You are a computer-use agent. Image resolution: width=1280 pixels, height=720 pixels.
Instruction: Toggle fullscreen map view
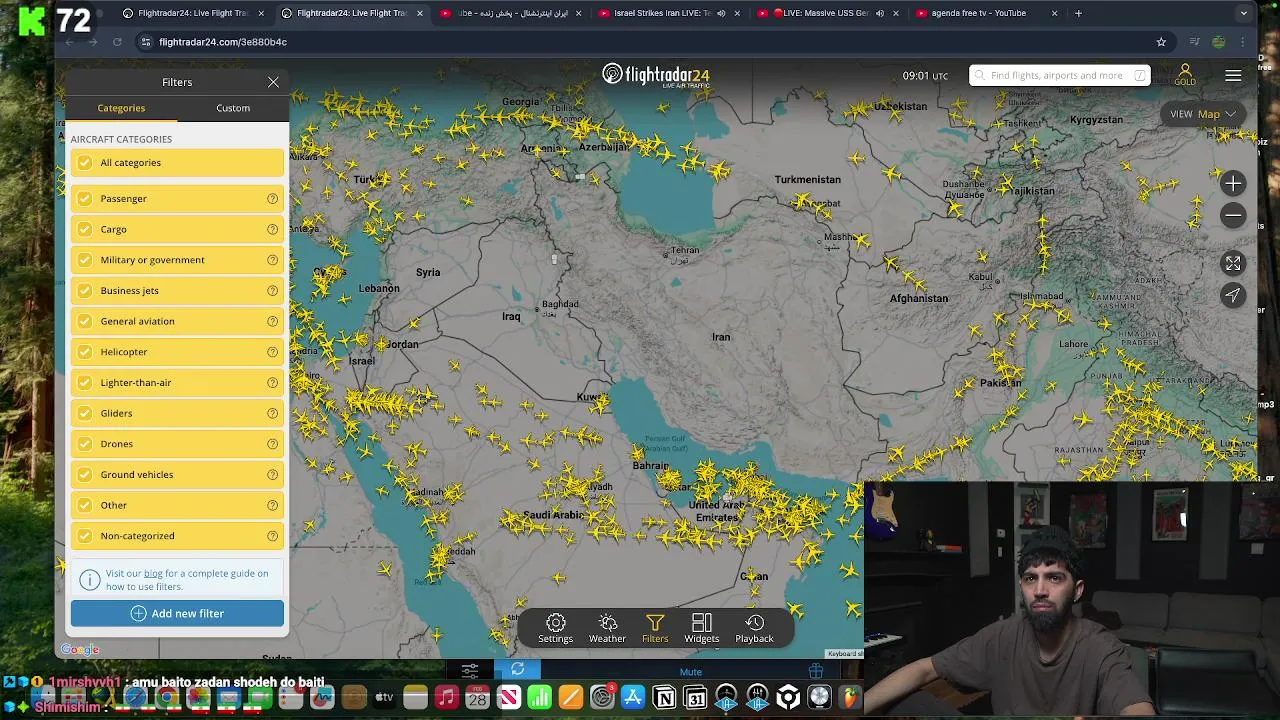click(x=1233, y=263)
